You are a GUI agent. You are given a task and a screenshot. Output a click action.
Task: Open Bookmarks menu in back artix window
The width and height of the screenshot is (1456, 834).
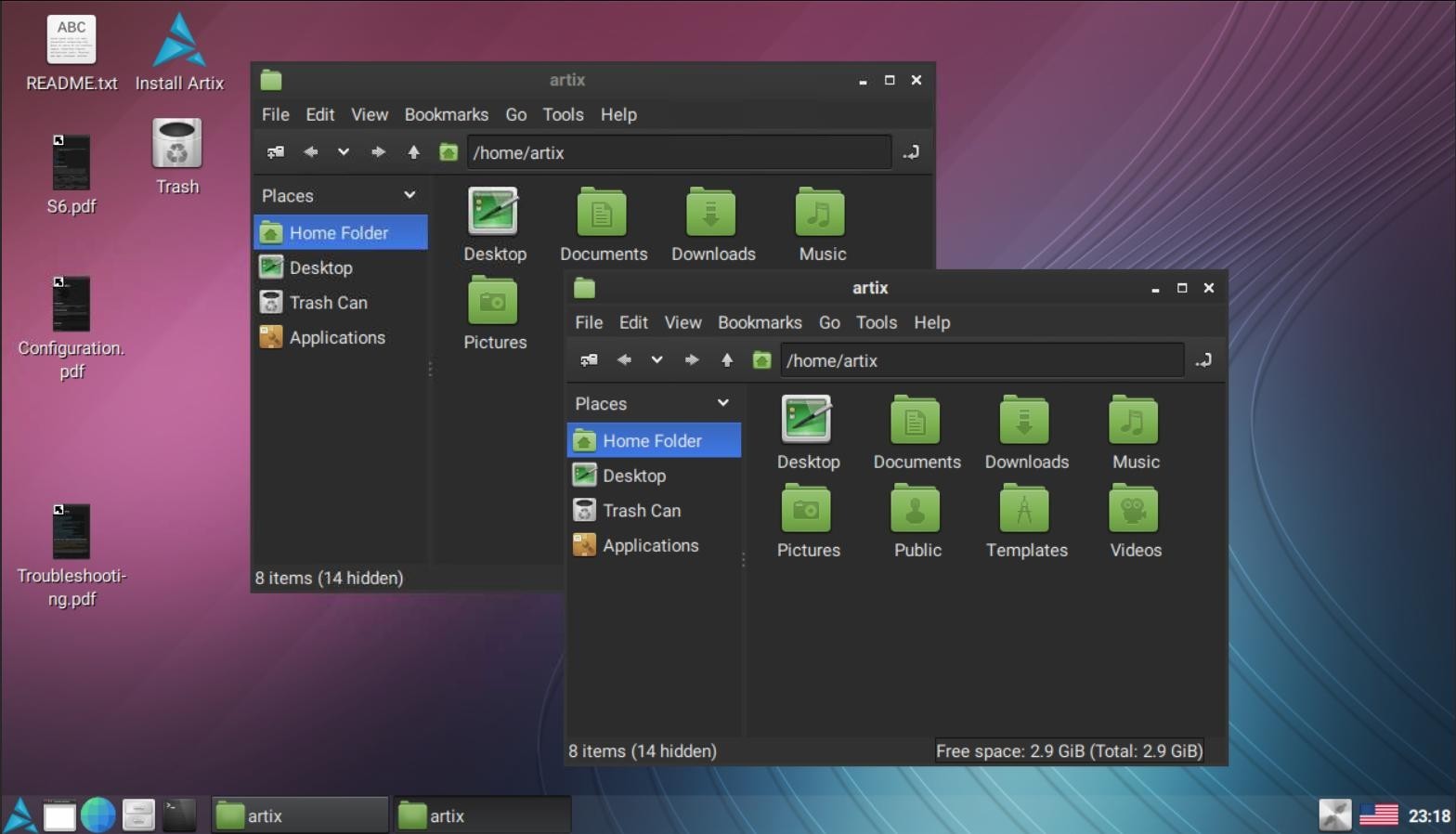pyautogui.click(x=446, y=114)
